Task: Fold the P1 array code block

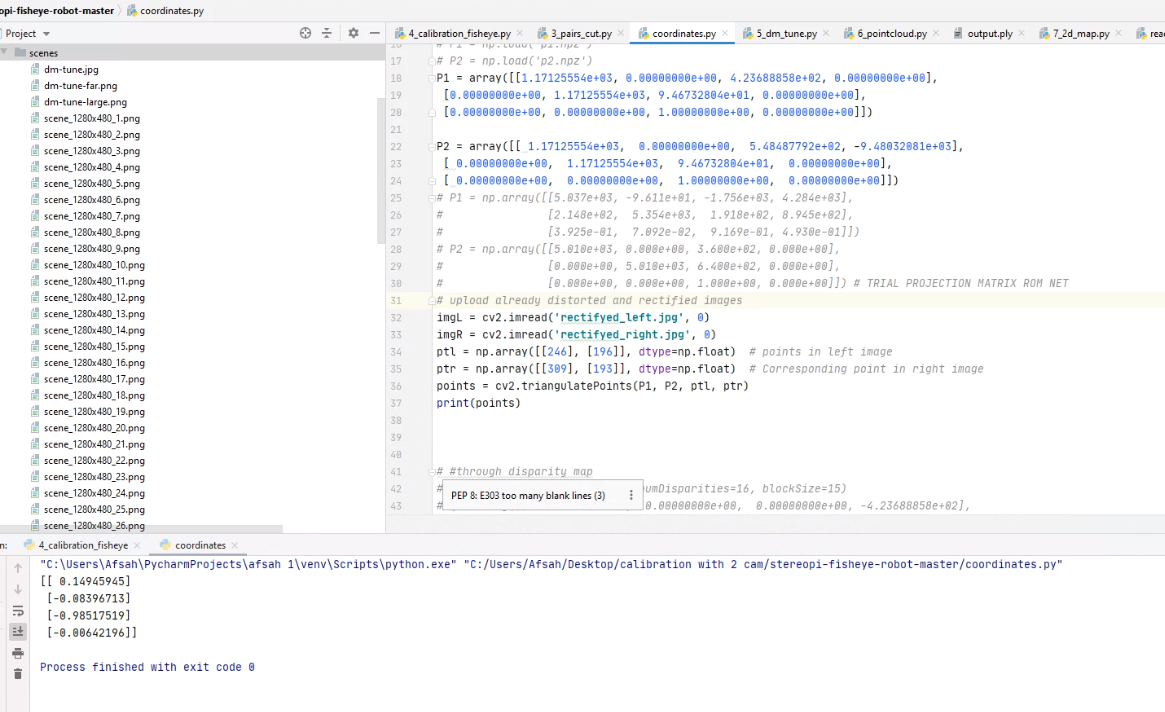Action: click(432, 78)
